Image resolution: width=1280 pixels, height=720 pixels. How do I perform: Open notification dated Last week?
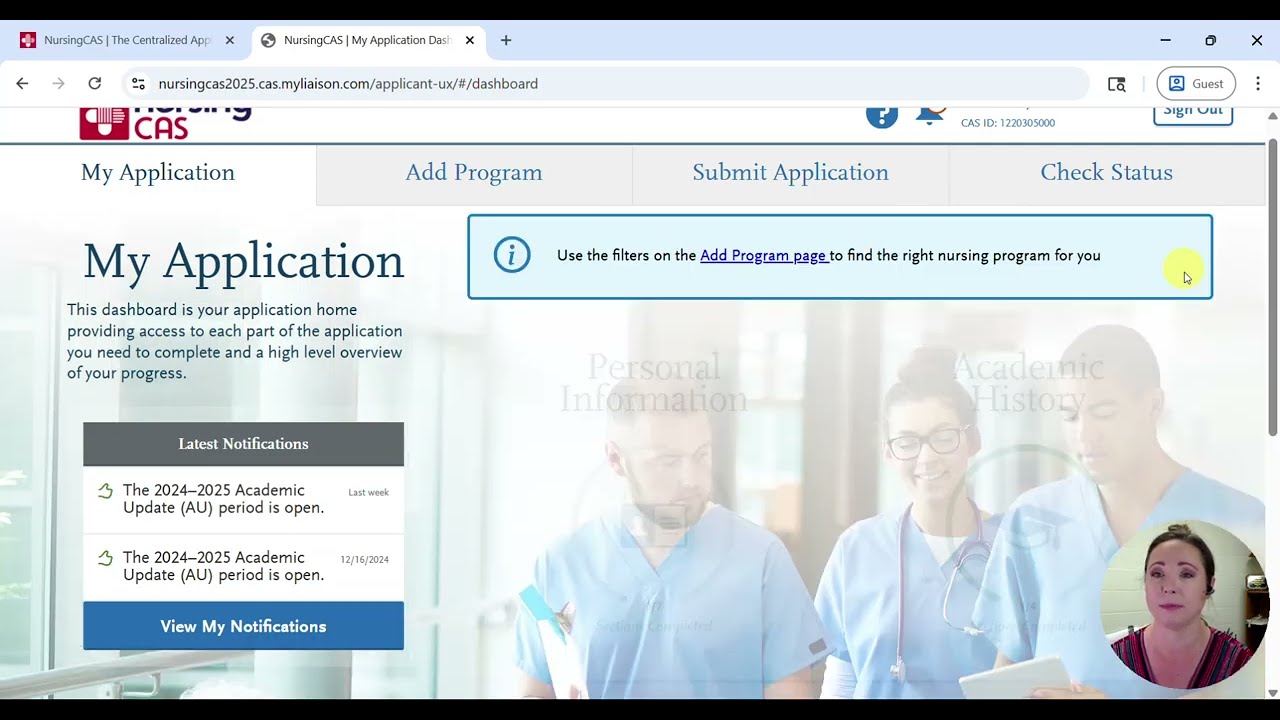[x=243, y=499]
